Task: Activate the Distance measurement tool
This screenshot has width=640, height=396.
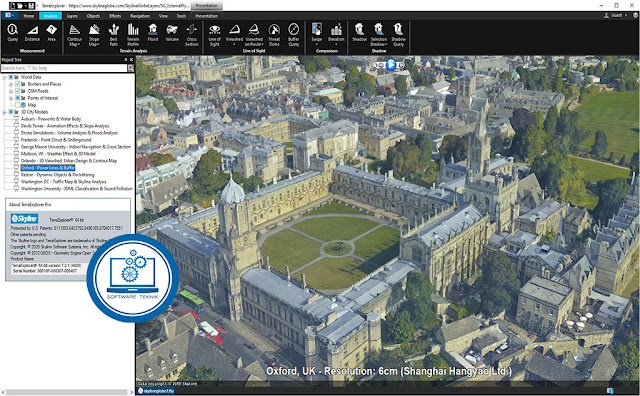Action: point(32,33)
